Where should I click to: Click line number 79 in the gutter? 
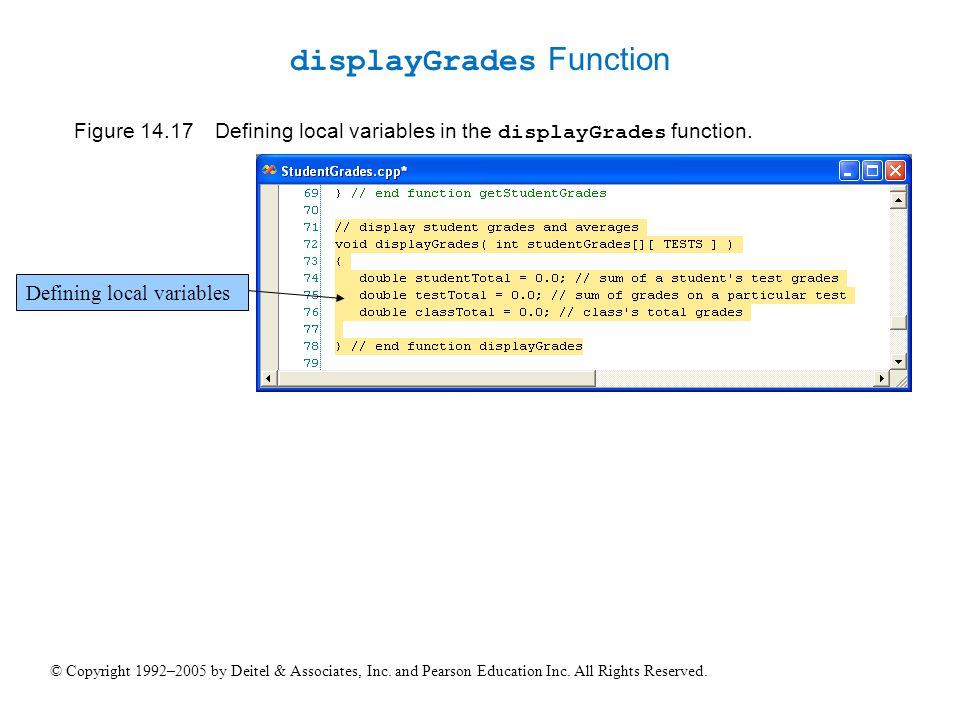[x=311, y=363]
